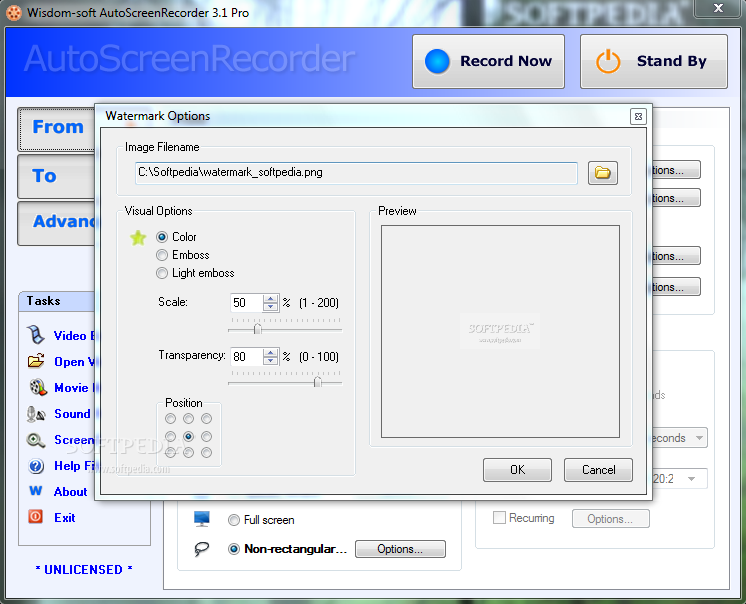
Task: Open the seconds dropdown in main window
Action: click(699, 438)
